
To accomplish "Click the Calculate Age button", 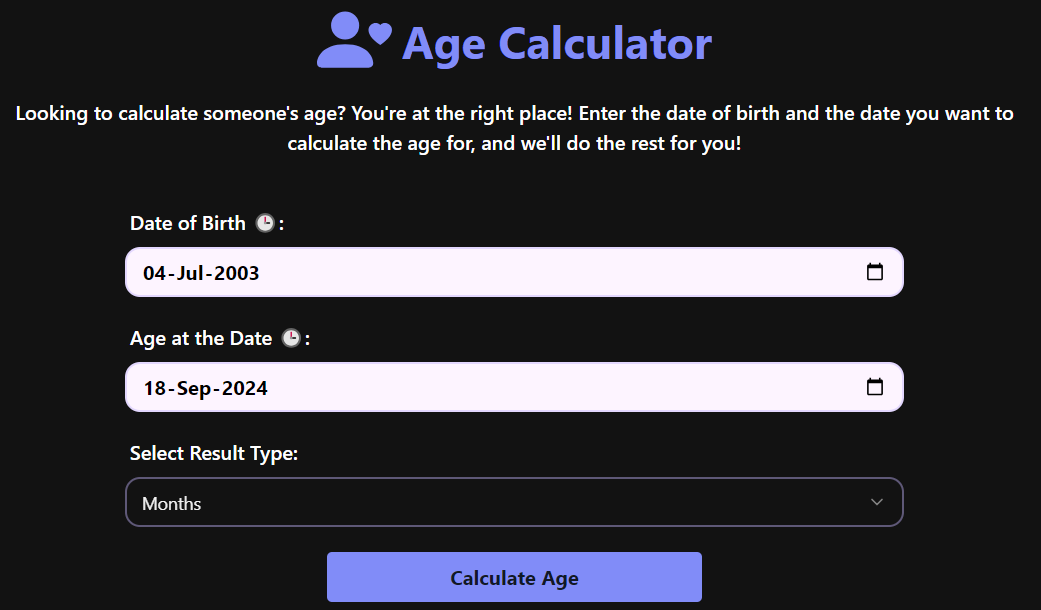I will click(x=514, y=576).
